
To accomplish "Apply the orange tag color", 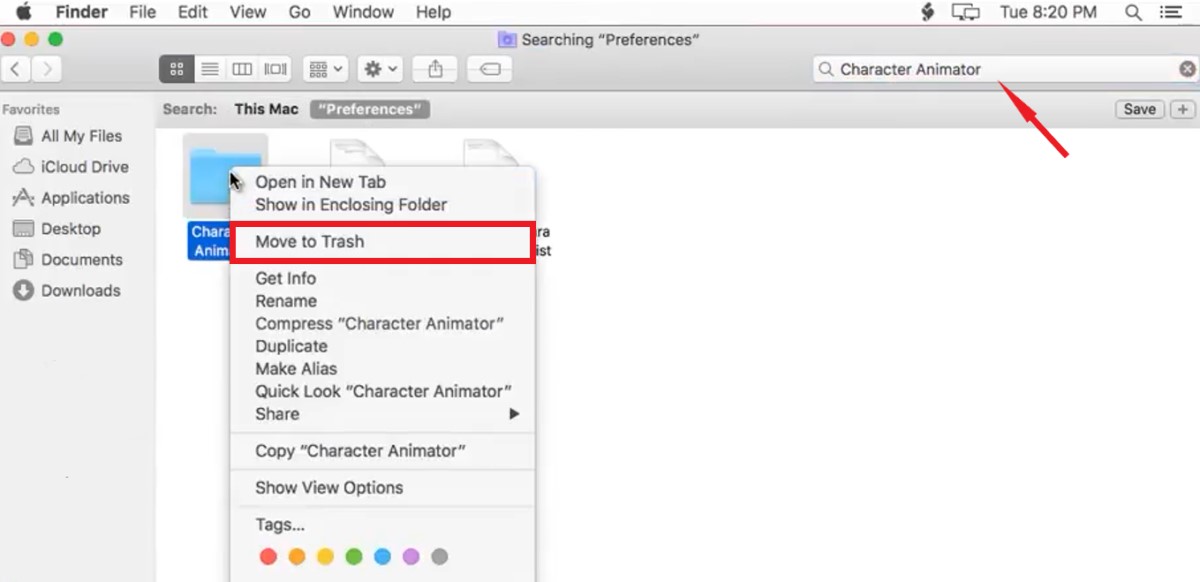I will point(297,557).
